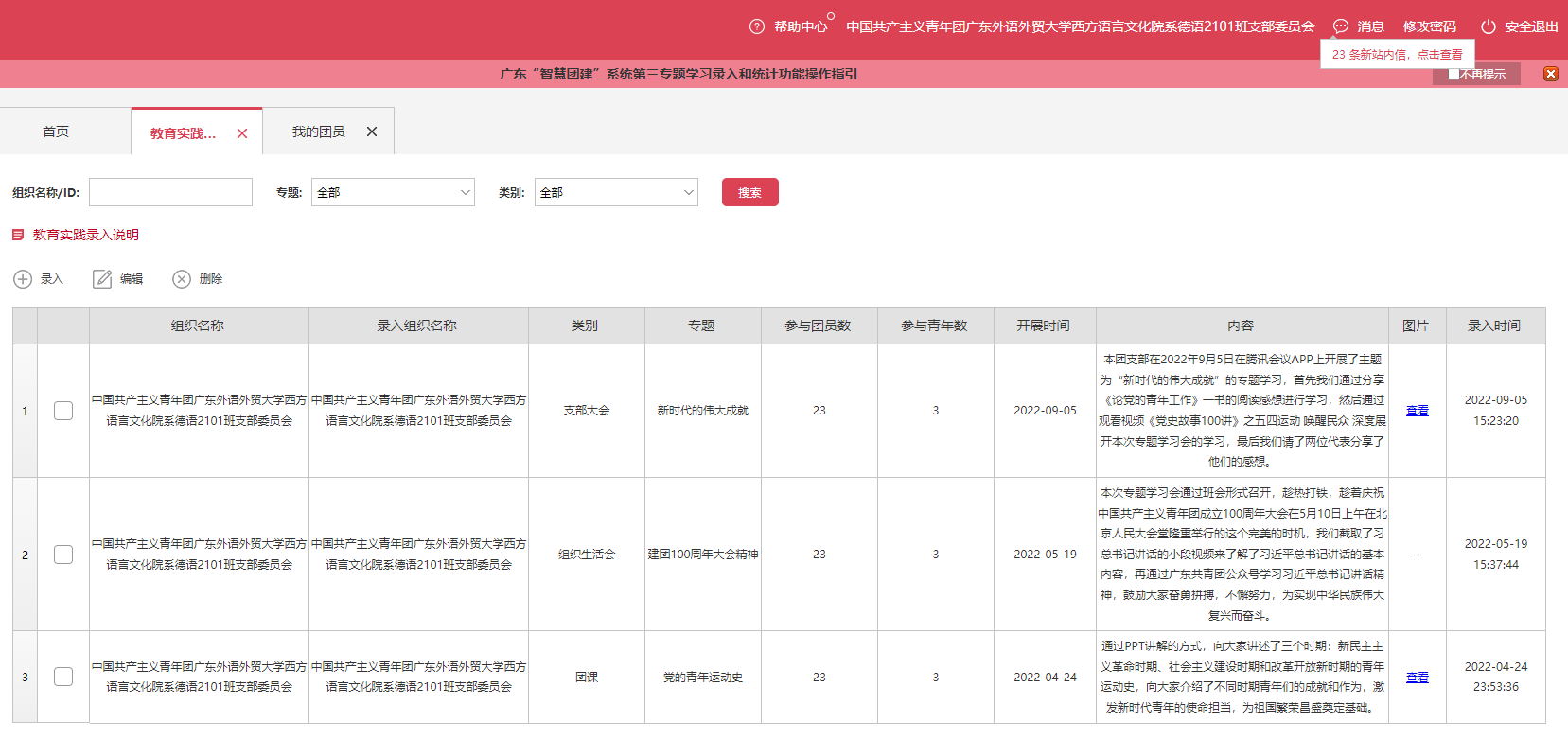Focus the 组织名称/ID input field
Viewport: 1568px width, 740px height.
(170, 192)
